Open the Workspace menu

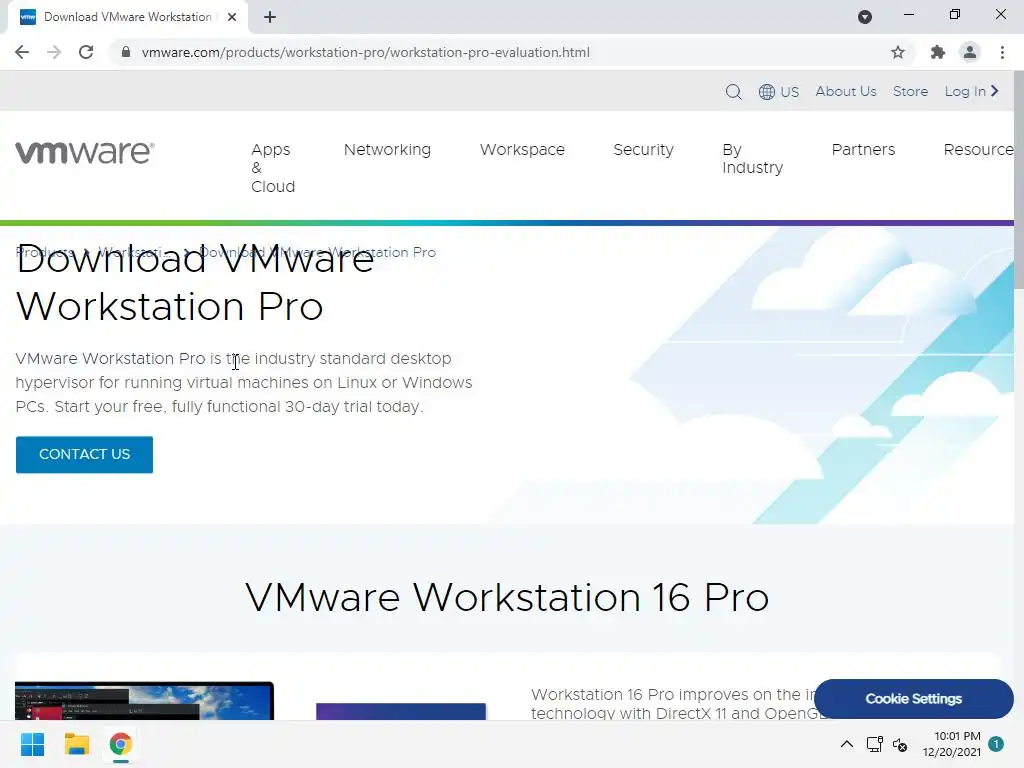click(x=522, y=150)
